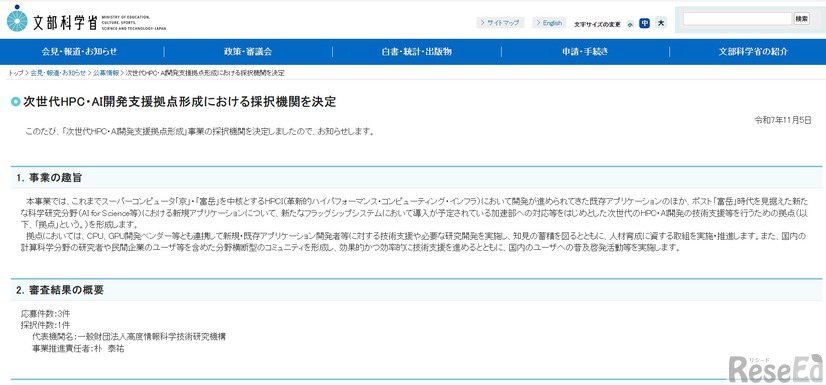Open the 公募情報 breadcrumb link
Viewport: 826px width, 385px height.
coord(106,73)
